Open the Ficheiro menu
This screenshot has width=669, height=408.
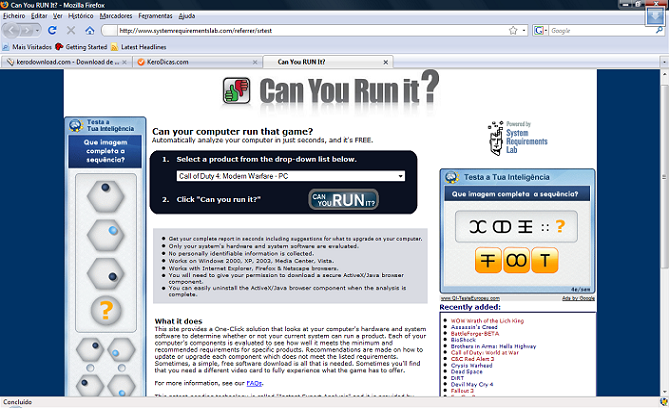pyautogui.click(x=14, y=16)
